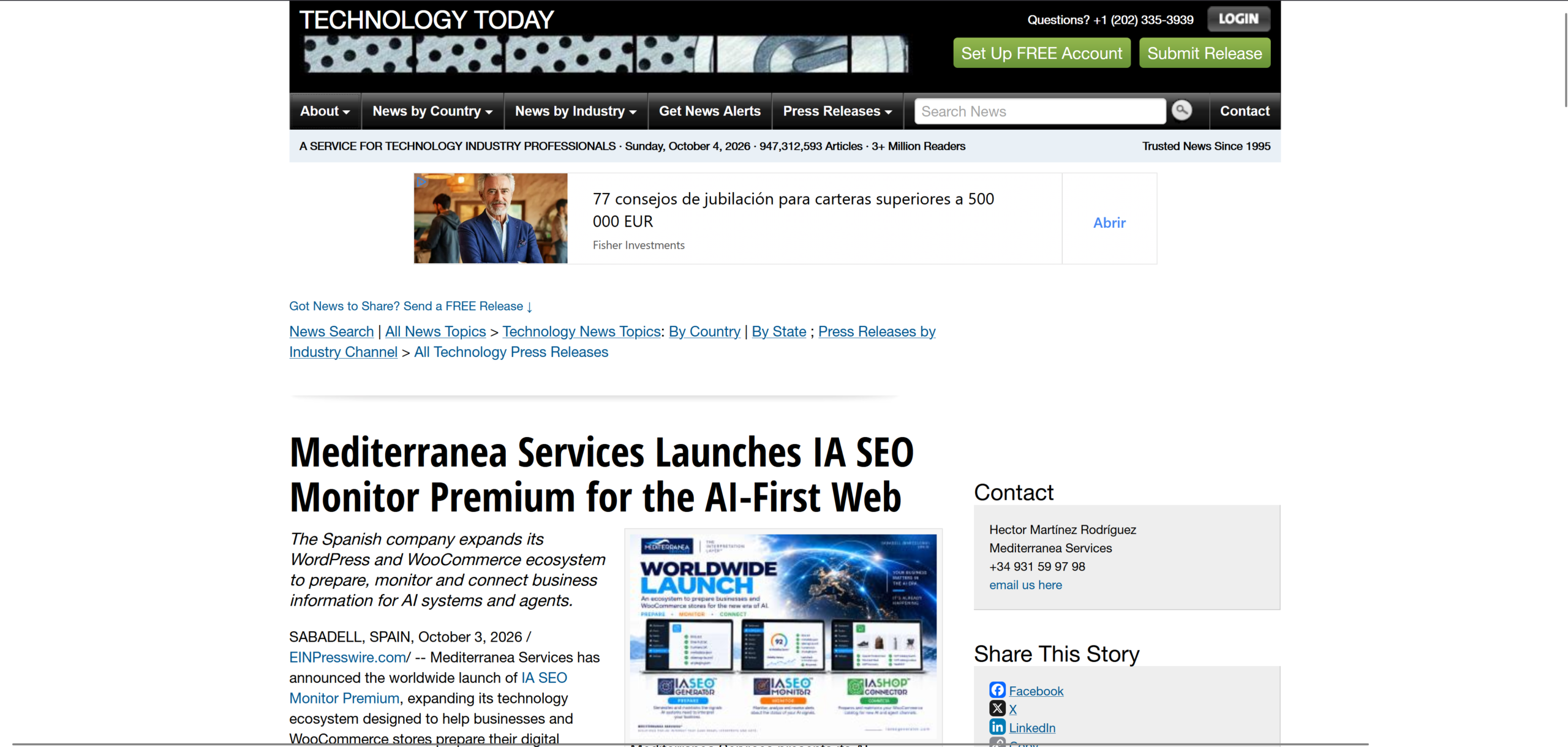
Task: Click the LinkedIn share text link
Action: (1032, 727)
